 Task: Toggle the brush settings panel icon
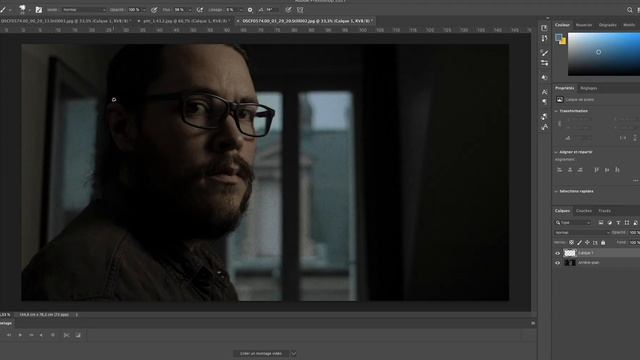(x=39, y=10)
